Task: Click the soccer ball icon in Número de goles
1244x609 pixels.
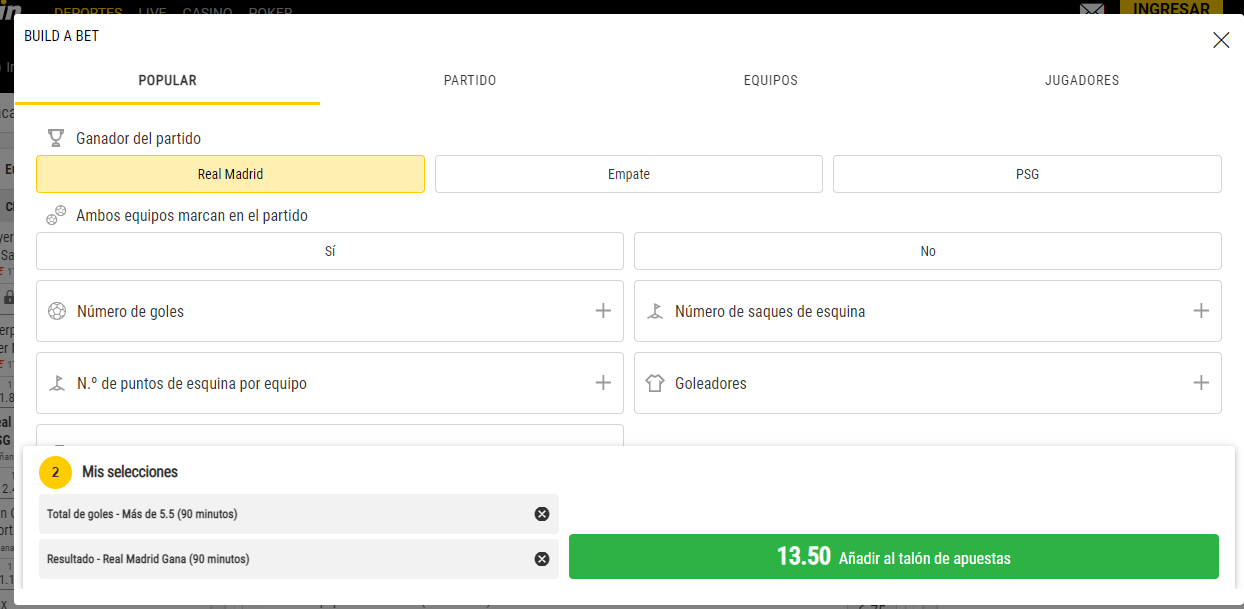Action: click(x=56, y=311)
